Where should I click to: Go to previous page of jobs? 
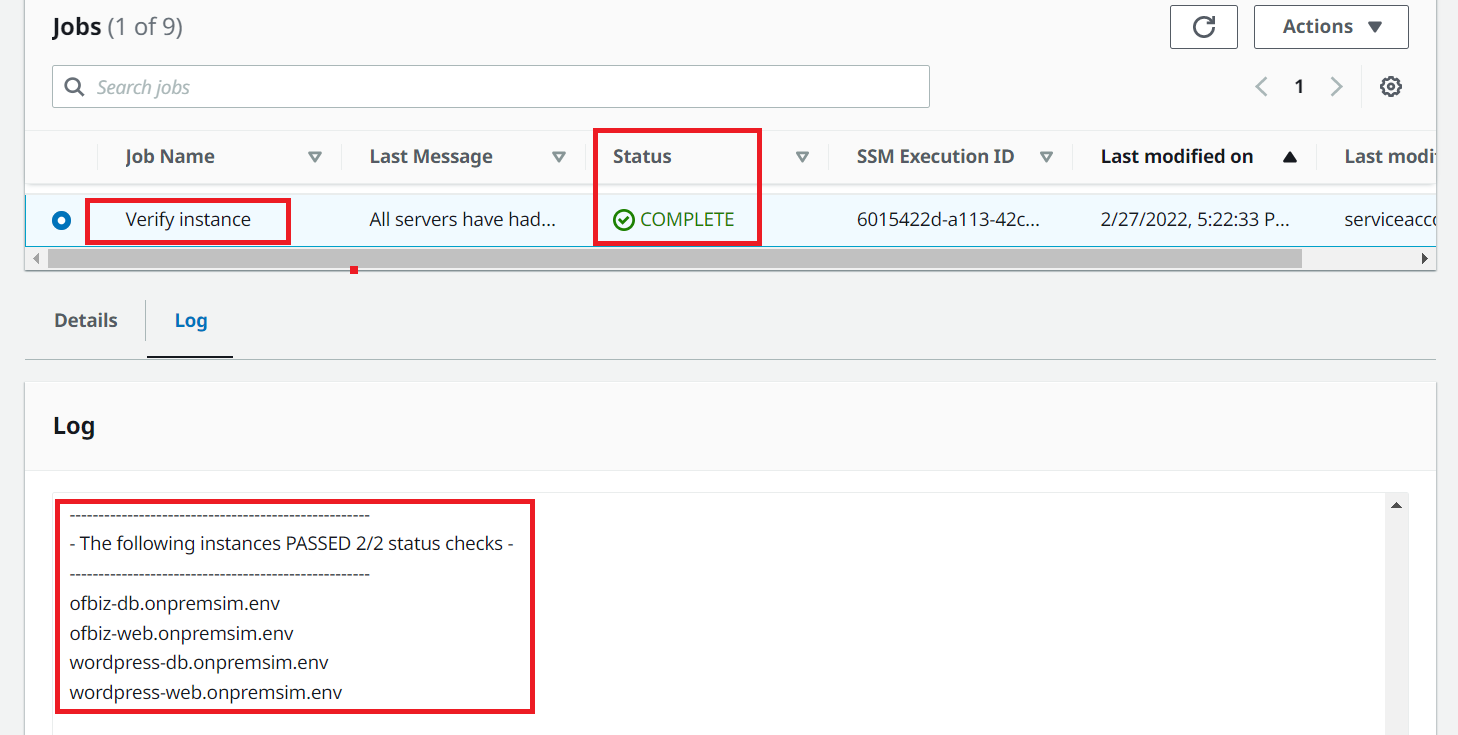pyautogui.click(x=1262, y=87)
